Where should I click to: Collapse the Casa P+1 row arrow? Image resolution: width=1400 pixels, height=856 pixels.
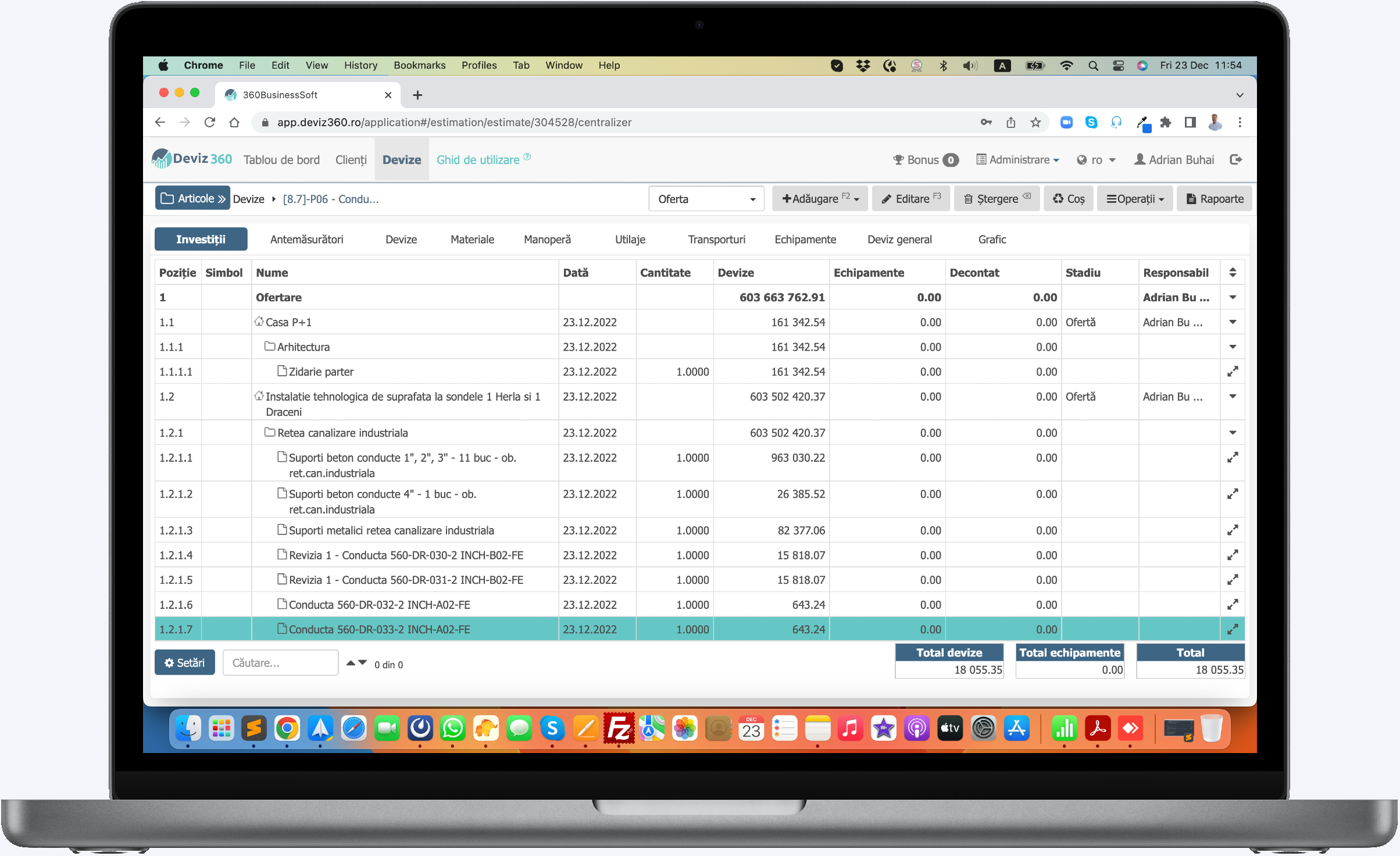(1232, 322)
